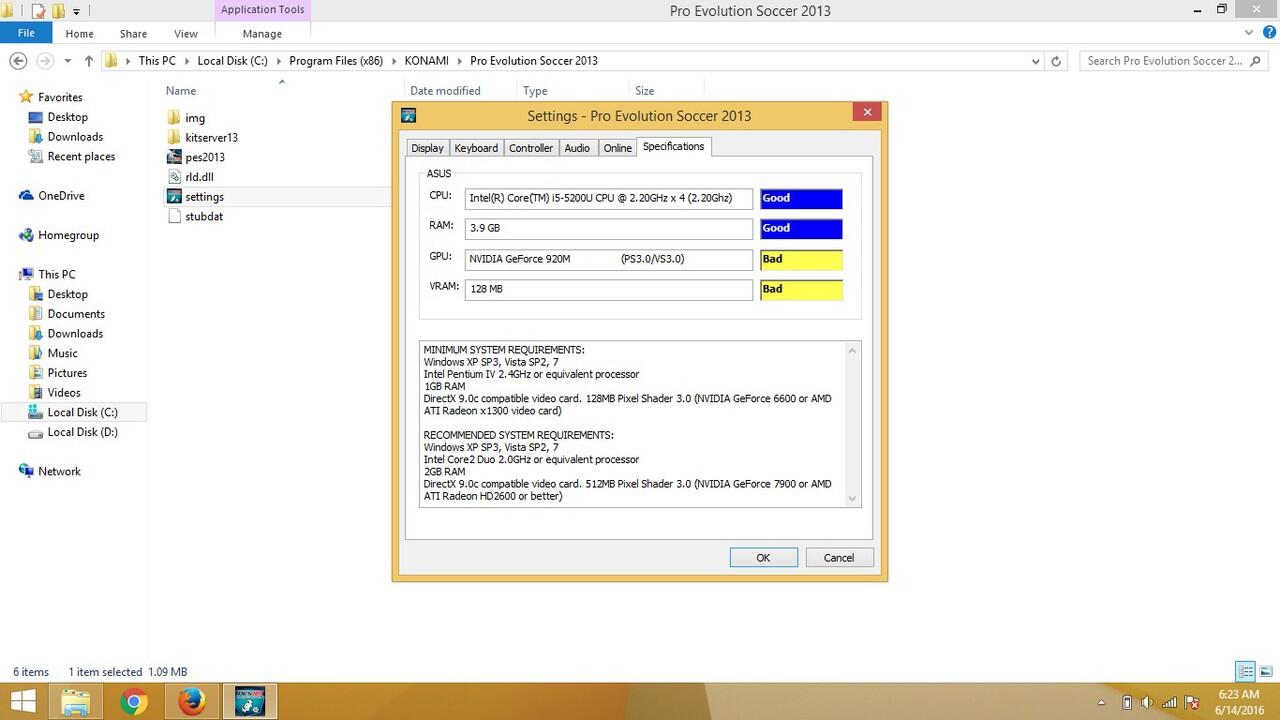Switch to the Share ribbon tab

133,33
